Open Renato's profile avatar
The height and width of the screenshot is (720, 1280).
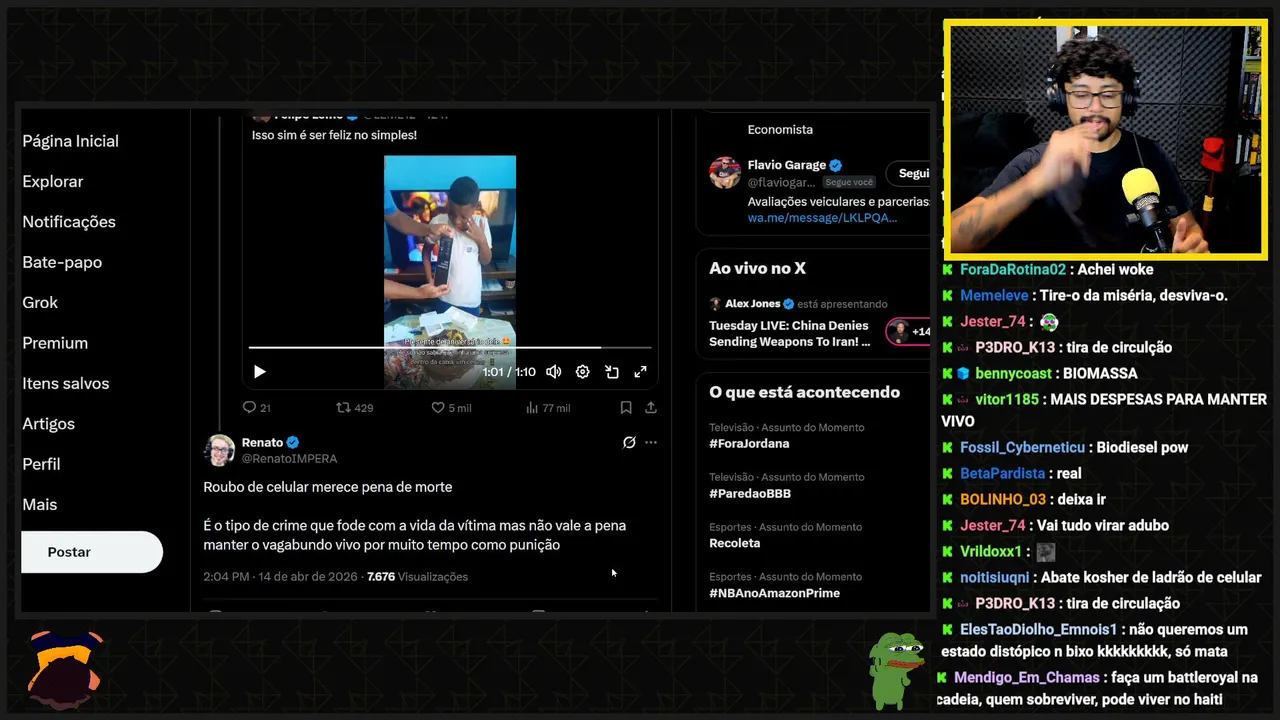pos(219,450)
